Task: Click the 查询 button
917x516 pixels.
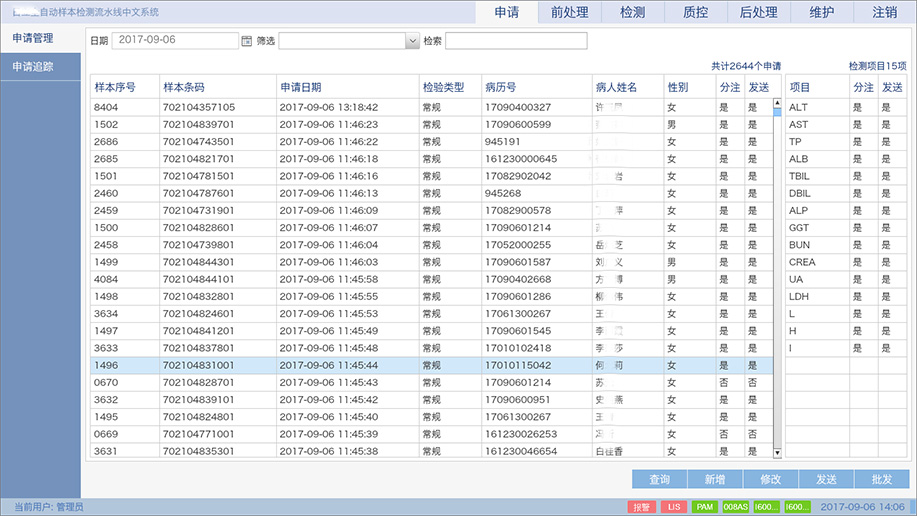Action: tap(660, 479)
